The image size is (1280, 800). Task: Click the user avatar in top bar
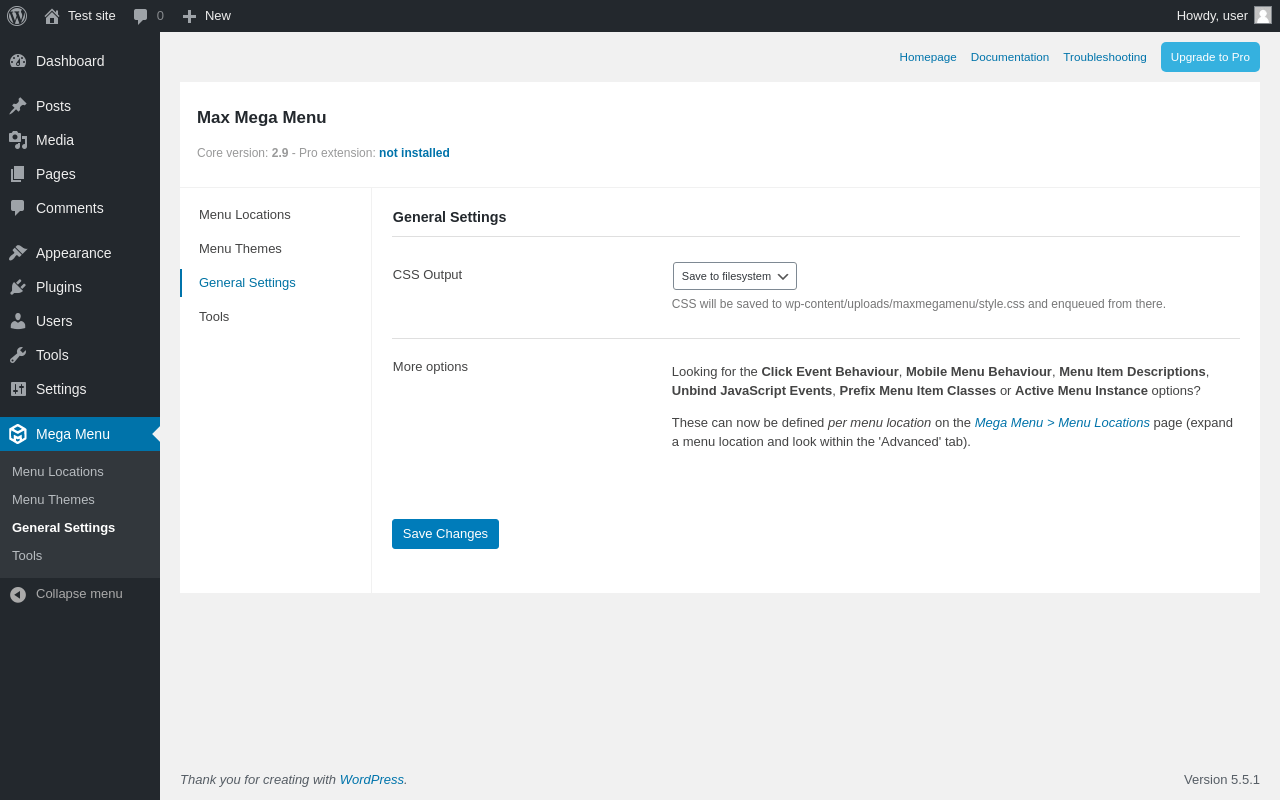pos(1263,15)
